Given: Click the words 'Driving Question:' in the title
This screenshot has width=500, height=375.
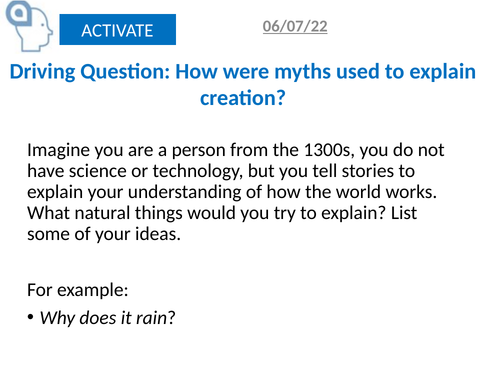Looking at the screenshot, I should pyautogui.click(x=90, y=72).
